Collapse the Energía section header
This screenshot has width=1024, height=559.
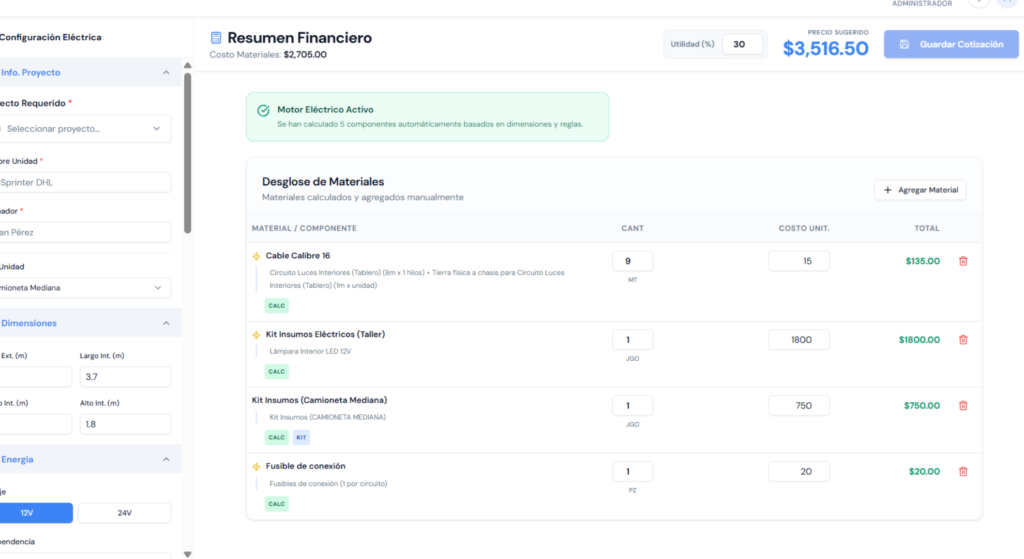(x=166, y=460)
